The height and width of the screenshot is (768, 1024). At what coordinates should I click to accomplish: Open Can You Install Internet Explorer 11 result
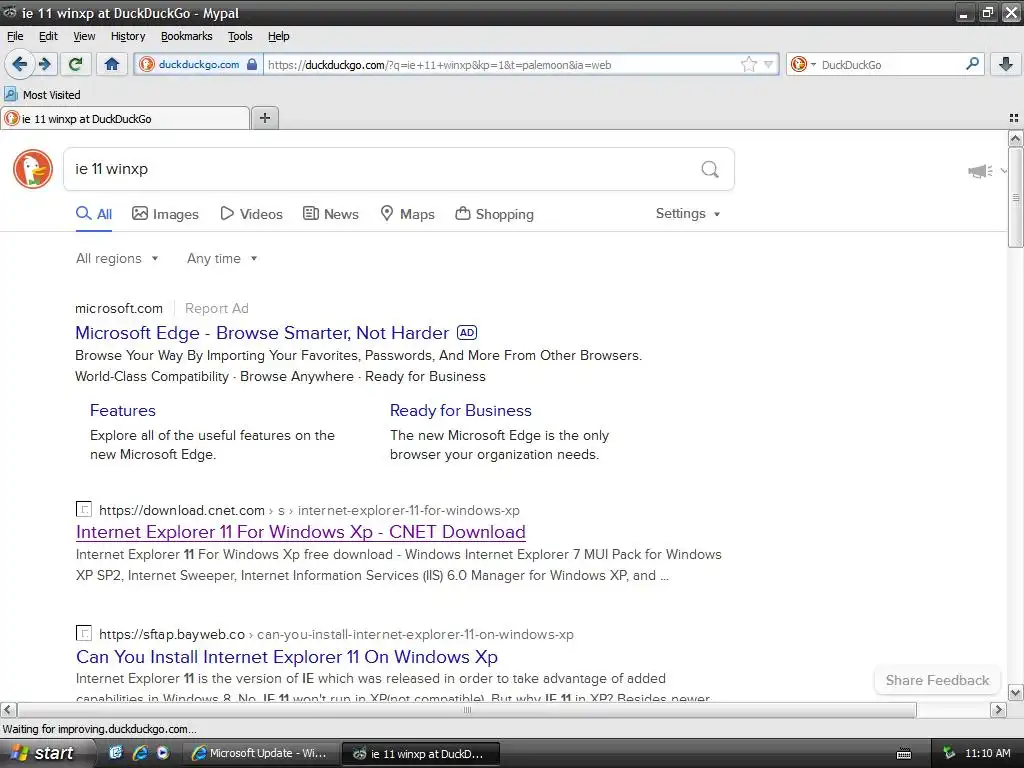[x=287, y=657]
